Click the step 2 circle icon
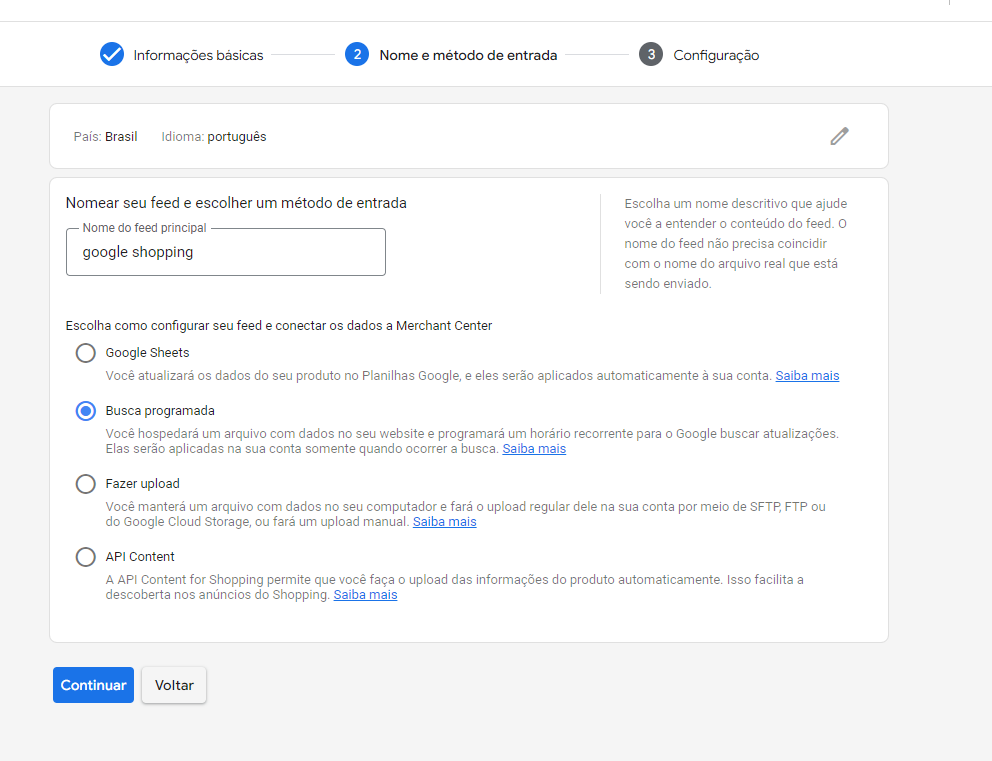Viewport: 992px width, 761px height. [357, 54]
